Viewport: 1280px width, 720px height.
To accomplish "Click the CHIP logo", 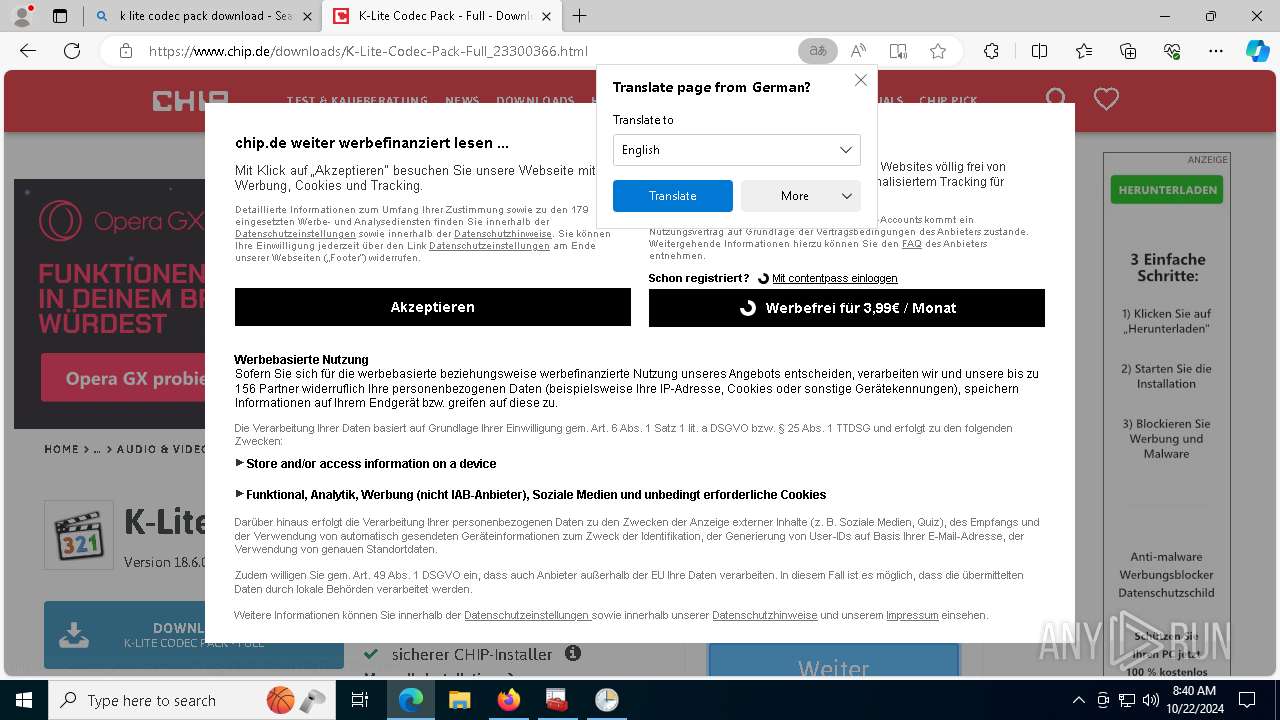I will pyautogui.click(x=190, y=100).
